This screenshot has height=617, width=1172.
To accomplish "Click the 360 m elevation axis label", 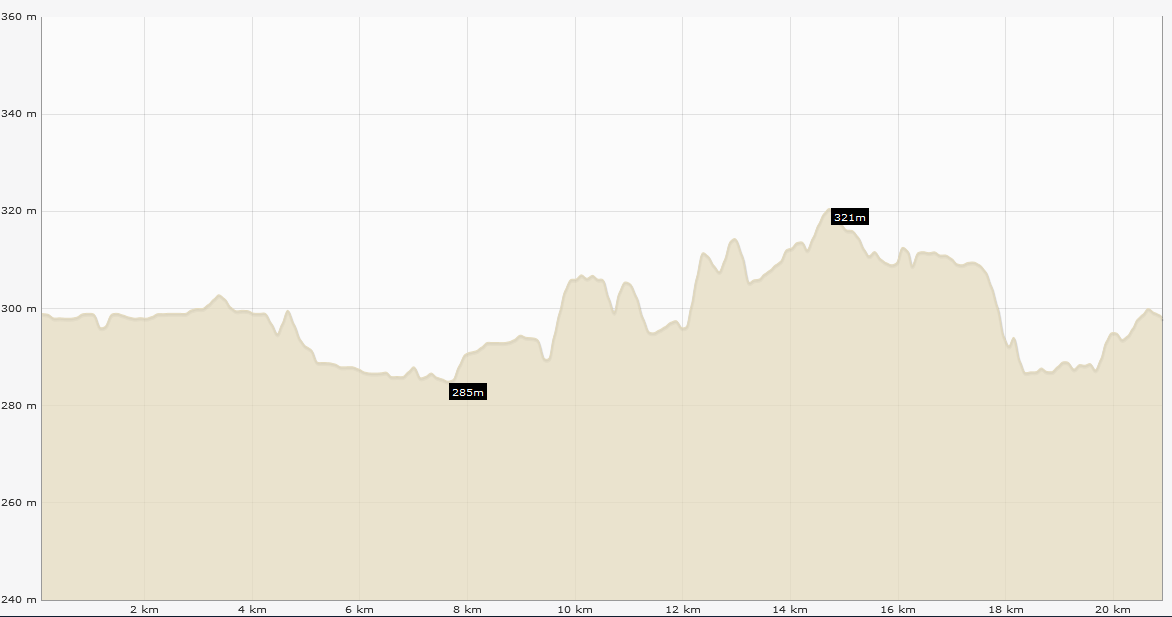I will (x=19, y=18).
